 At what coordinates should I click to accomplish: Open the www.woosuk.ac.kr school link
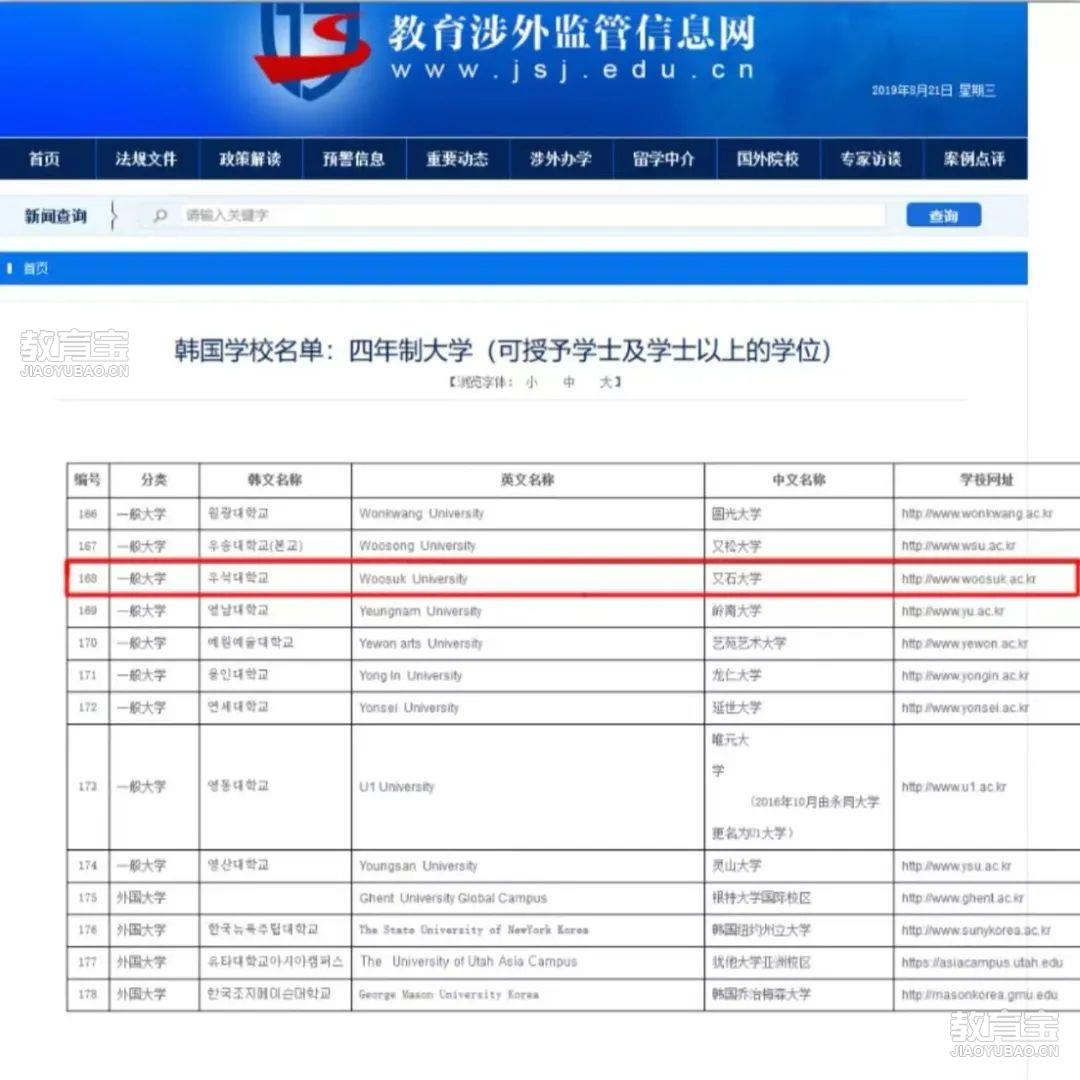point(968,579)
